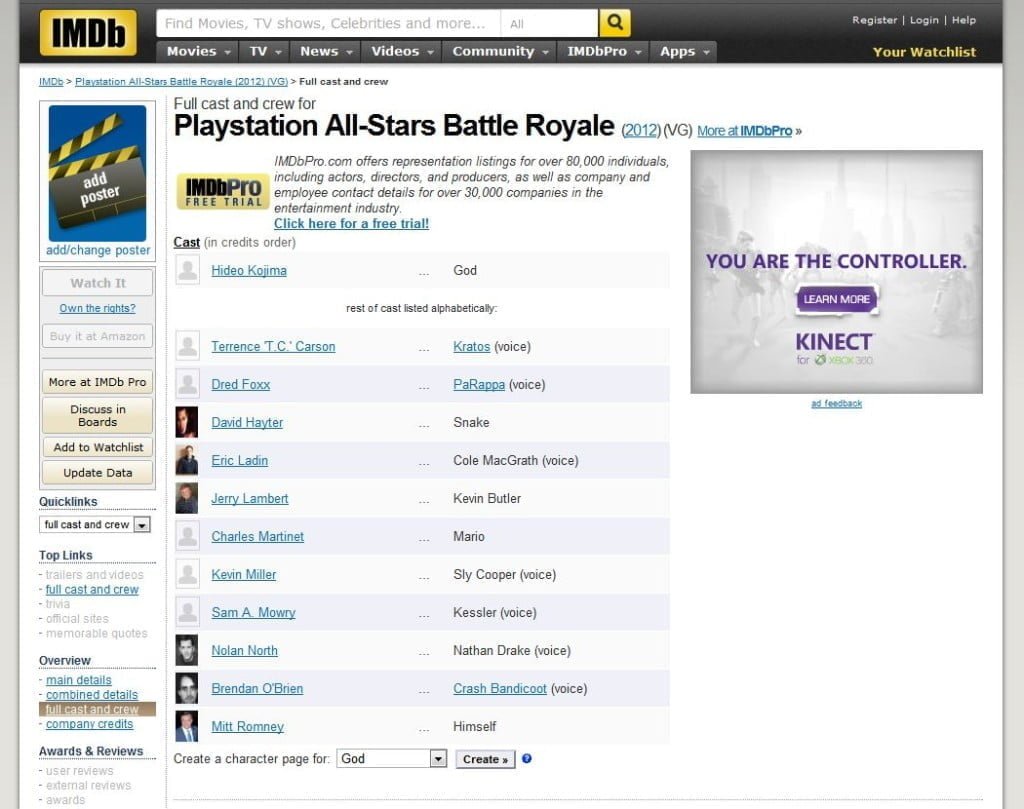Click Brendan O'Brien's headshot thumbnail
1024x809 pixels.
point(187,688)
